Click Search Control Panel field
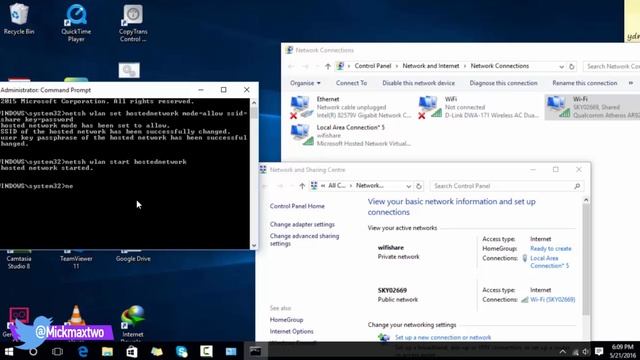The width and height of the screenshot is (640, 360). click(507, 186)
